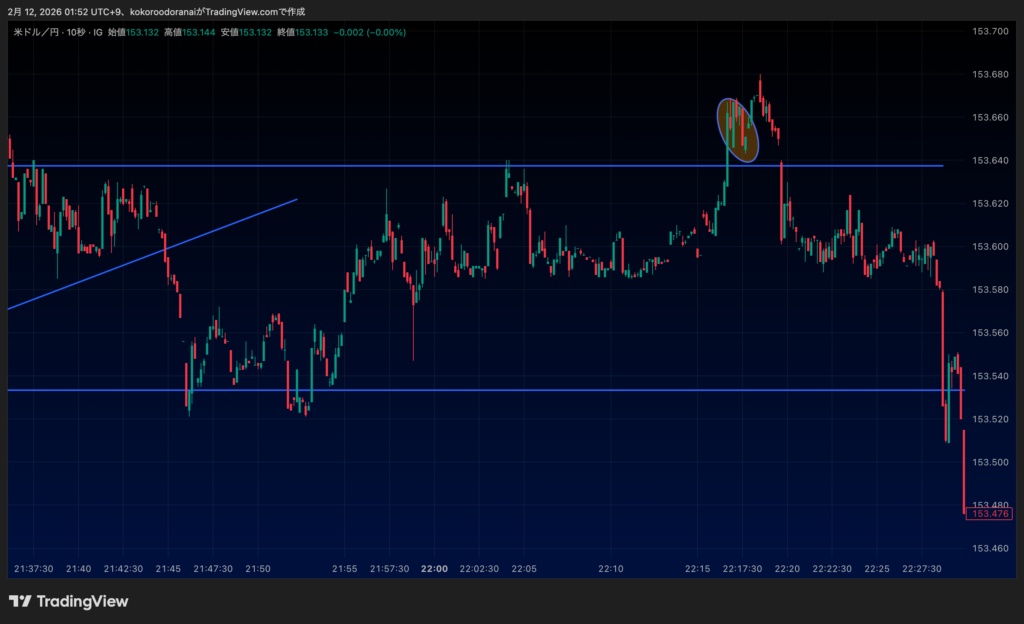Click the last red candle at far right
Screen dimensions: 1024x624
click(964, 470)
